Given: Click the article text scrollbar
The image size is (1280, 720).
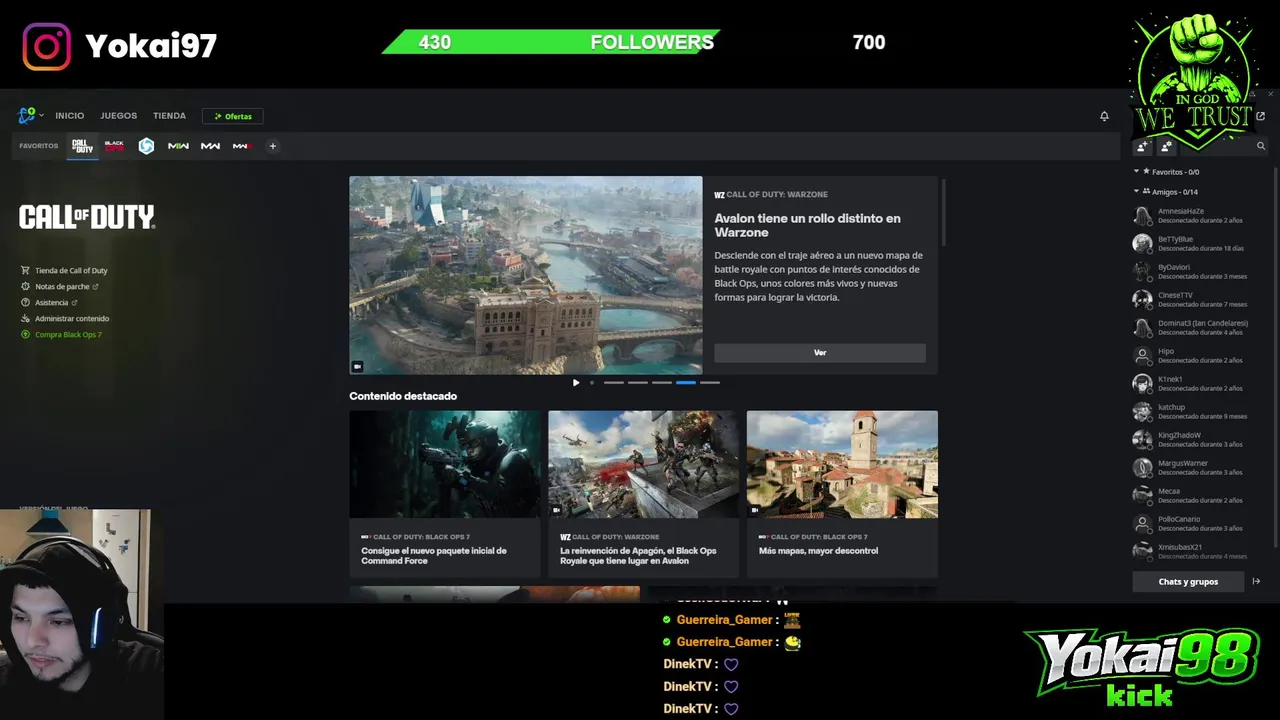Looking at the screenshot, I should pos(942,212).
